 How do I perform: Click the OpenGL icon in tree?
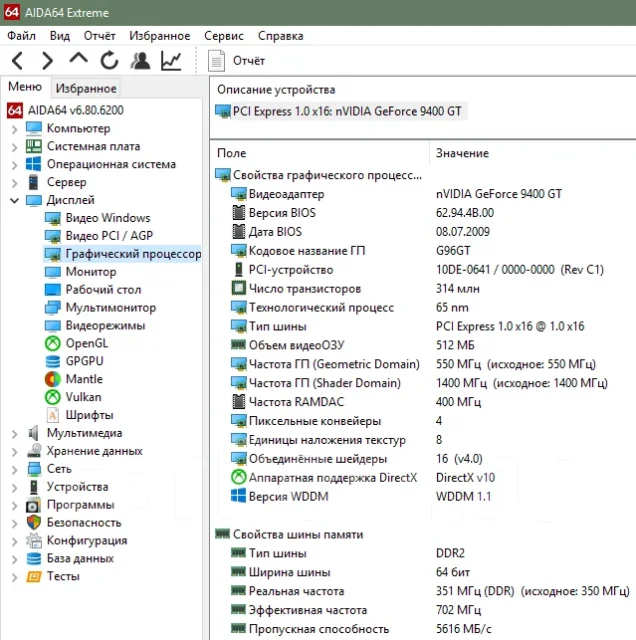click(53, 344)
